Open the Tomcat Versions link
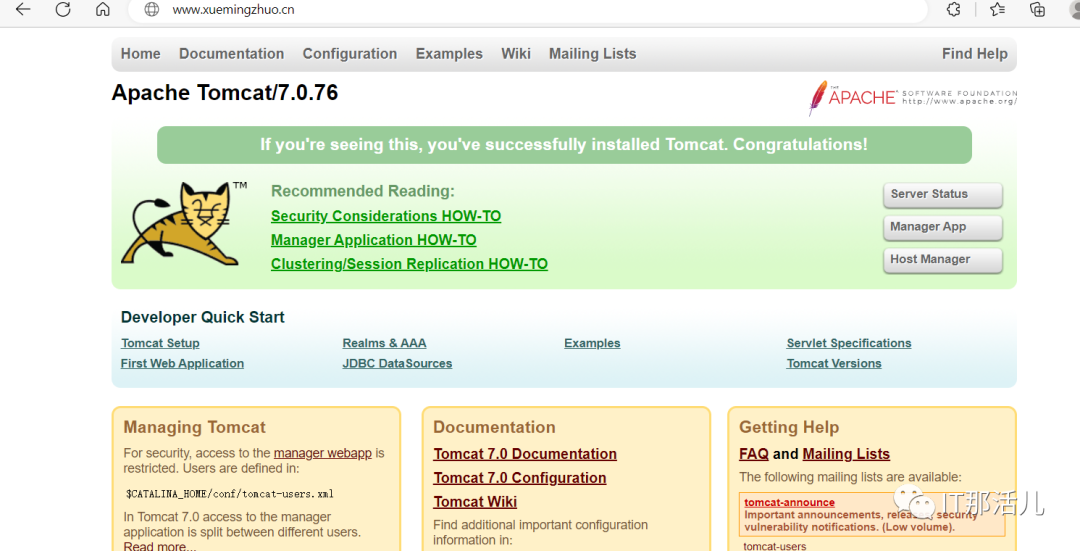The image size is (1080, 551). pyautogui.click(x=834, y=364)
